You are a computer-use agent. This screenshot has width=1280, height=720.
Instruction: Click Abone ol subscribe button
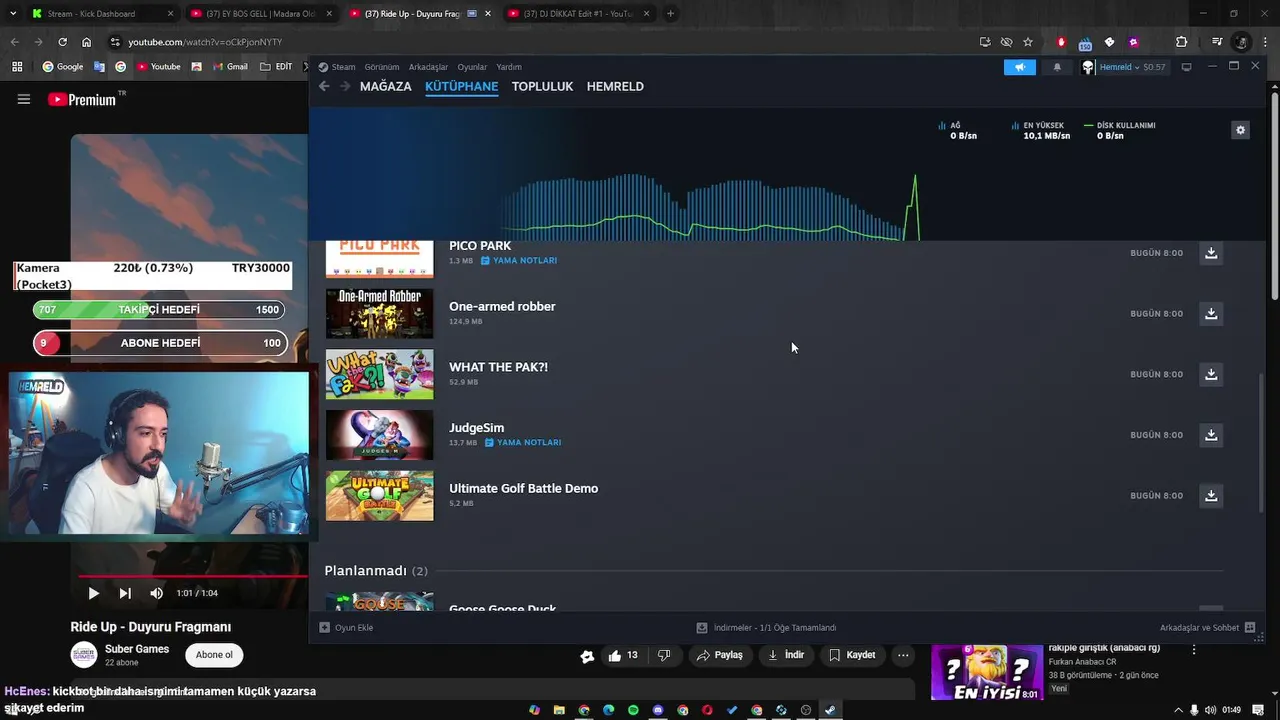(214, 655)
